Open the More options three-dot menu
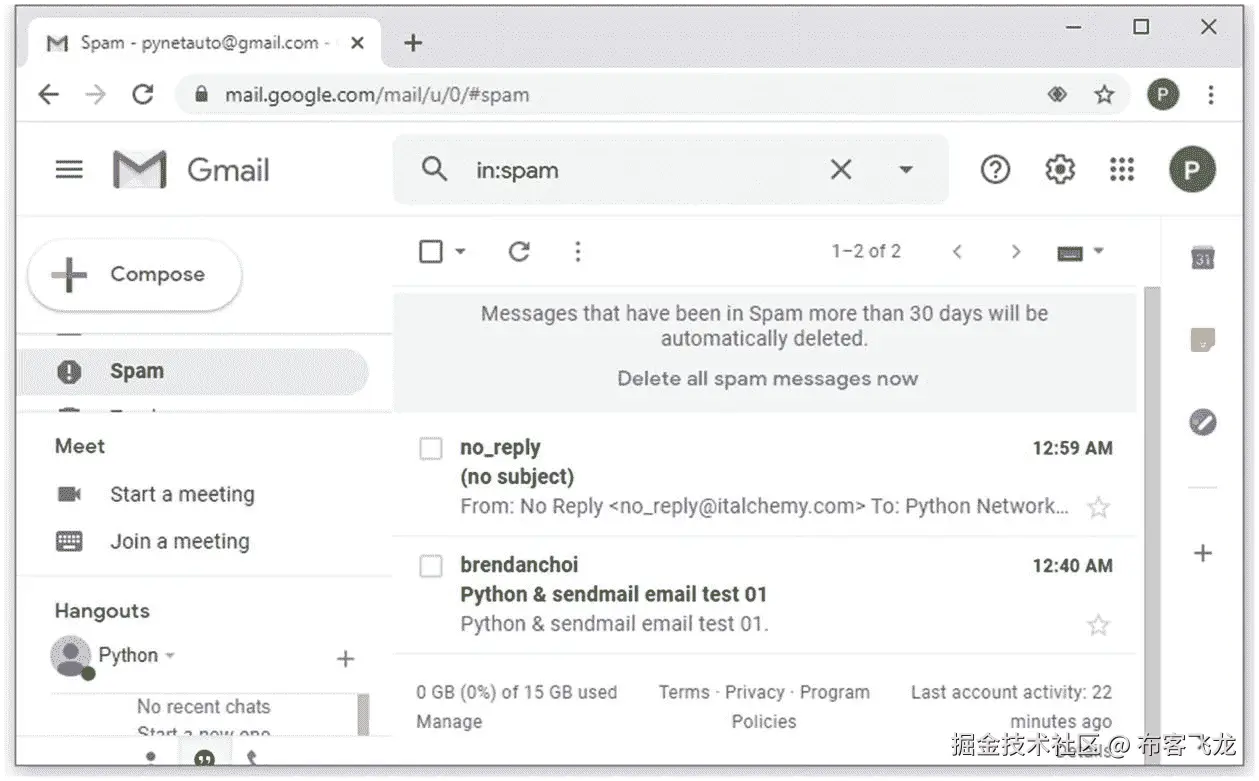Viewport: 1259px width, 781px height. click(x=577, y=252)
